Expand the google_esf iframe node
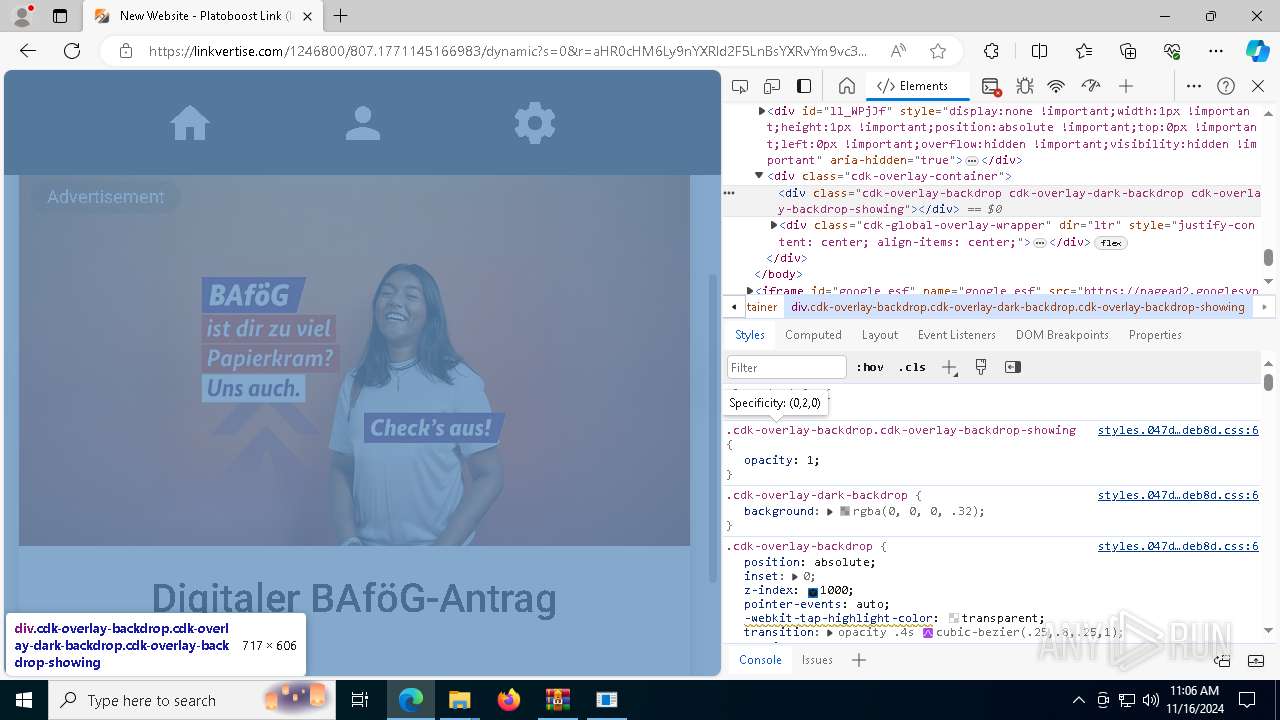Viewport: 1280px width, 720px height. (750, 290)
